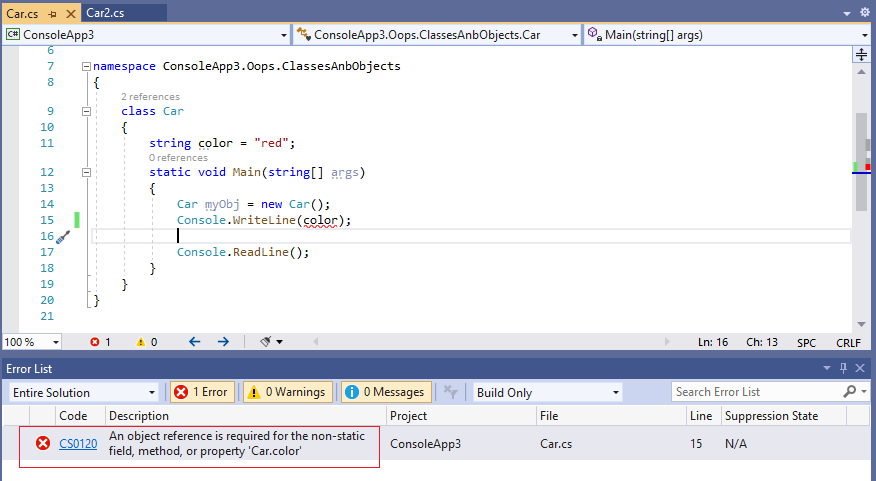This screenshot has height=481, width=876.
Task: Click the search magnifier icon
Action: pyautogui.click(x=849, y=392)
